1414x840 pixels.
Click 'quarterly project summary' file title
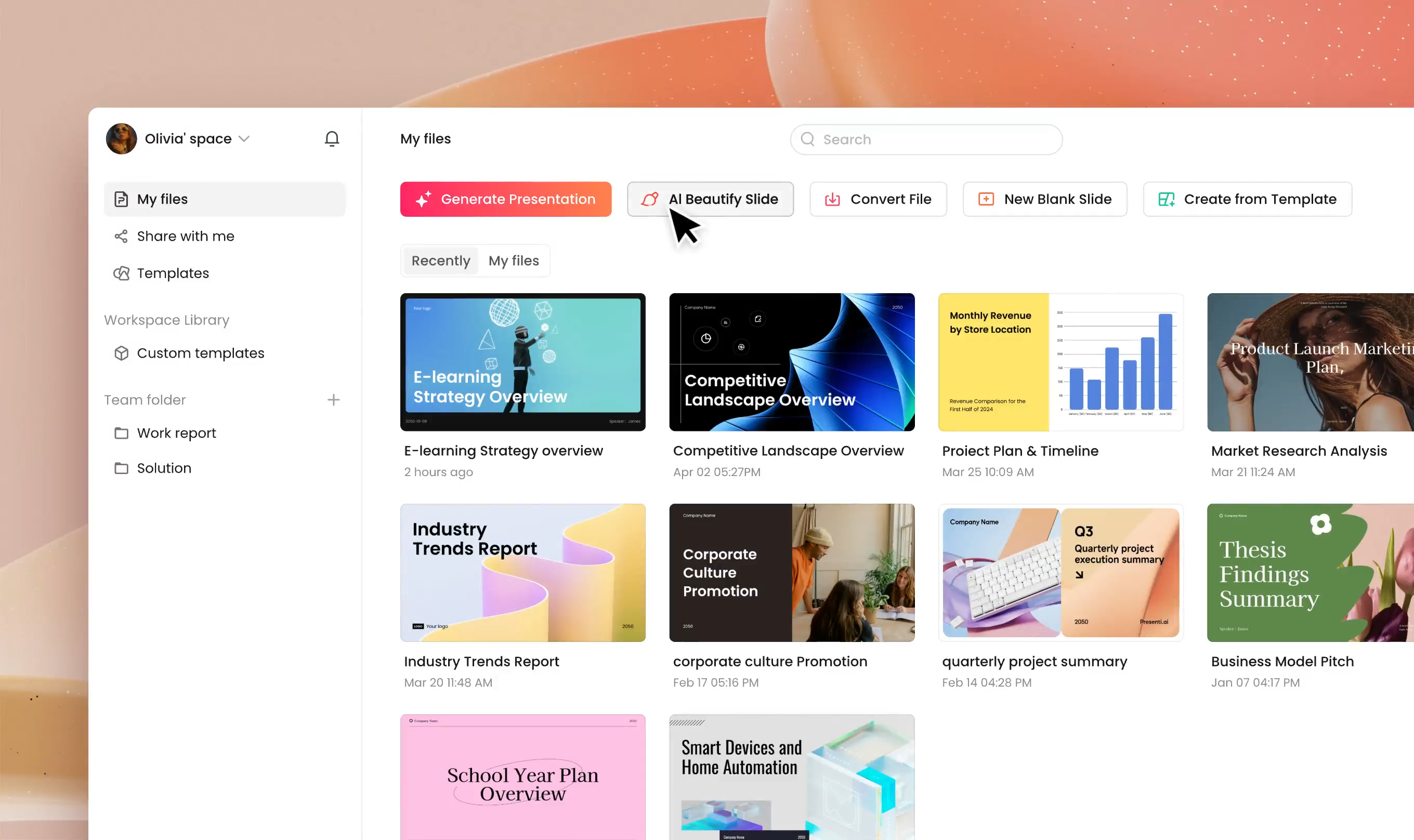pos(1034,662)
